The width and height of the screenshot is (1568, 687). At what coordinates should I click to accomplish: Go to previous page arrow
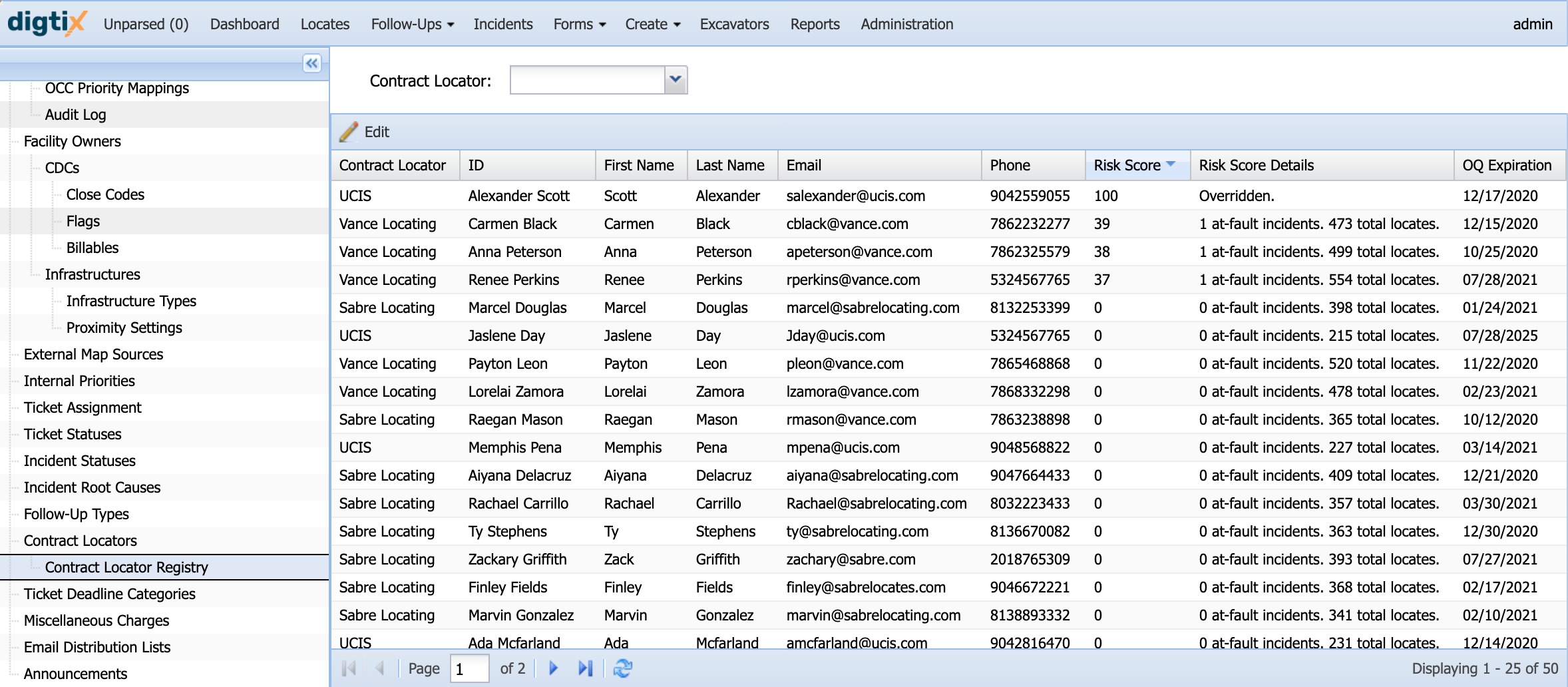pyautogui.click(x=380, y=668)
